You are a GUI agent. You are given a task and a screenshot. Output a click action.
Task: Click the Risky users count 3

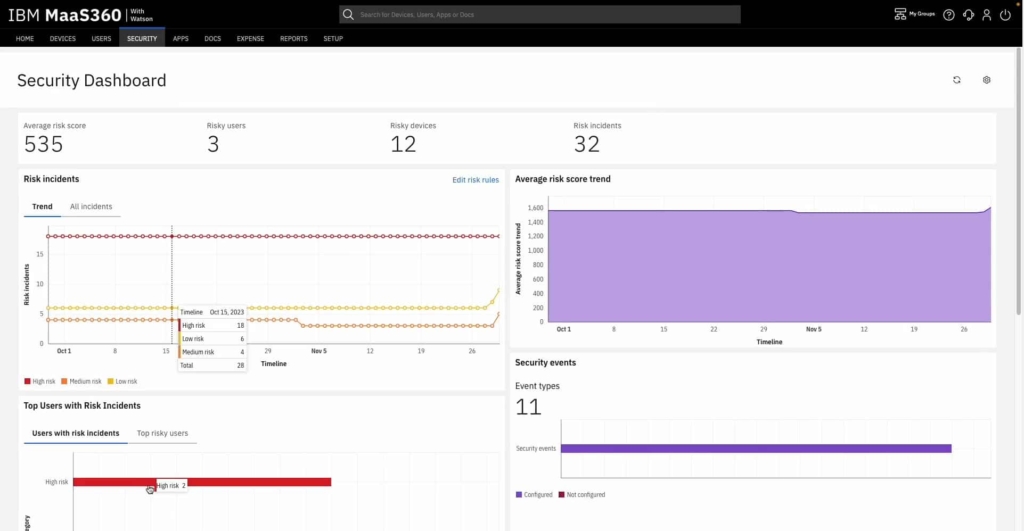point(213,144)
